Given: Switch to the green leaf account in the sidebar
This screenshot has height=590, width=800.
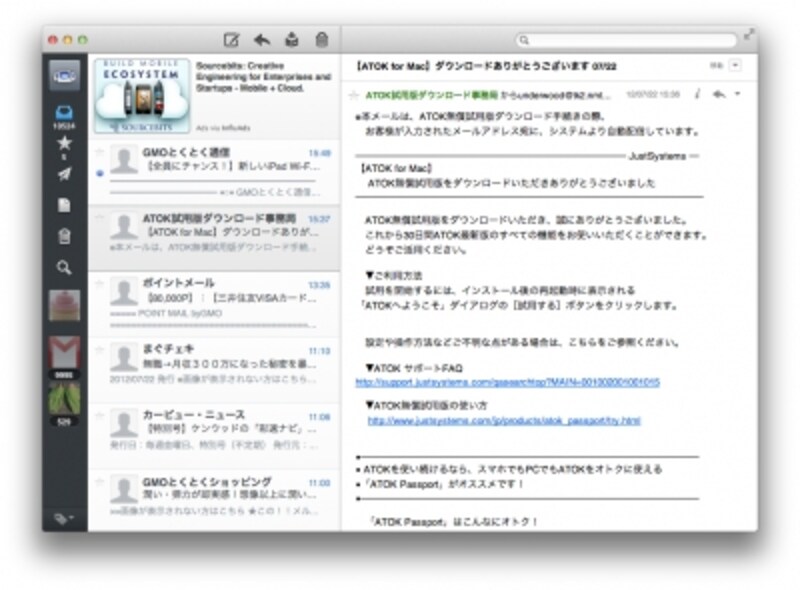Looking at the screenshot, I should 64,399.
